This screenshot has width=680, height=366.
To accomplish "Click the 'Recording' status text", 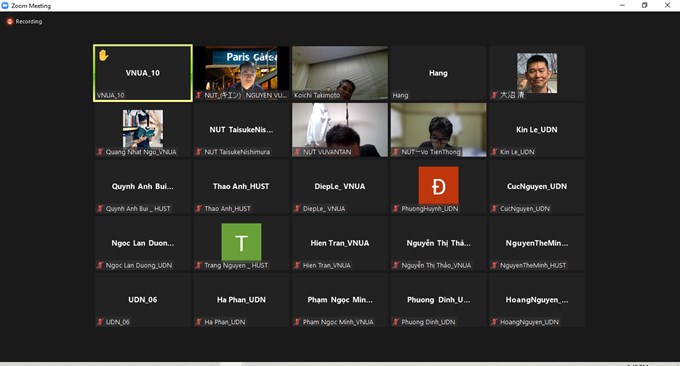I will [29, 21].
